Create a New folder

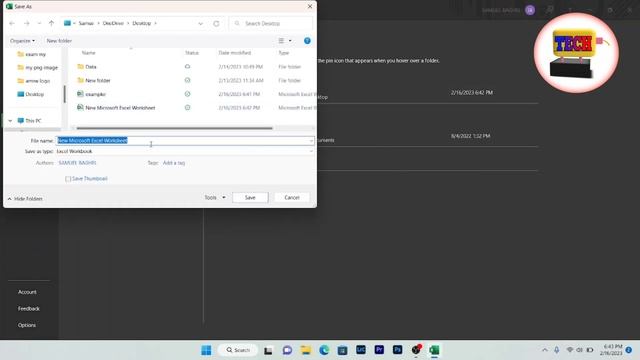pos(59,41)
